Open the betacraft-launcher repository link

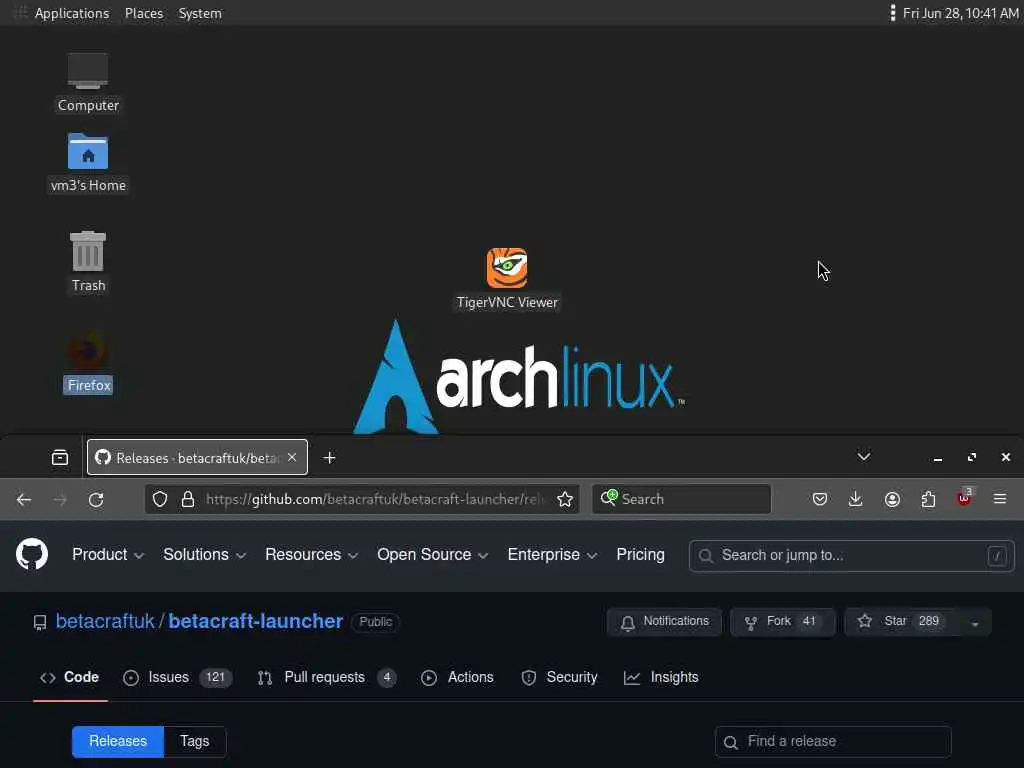coord(255,621)
